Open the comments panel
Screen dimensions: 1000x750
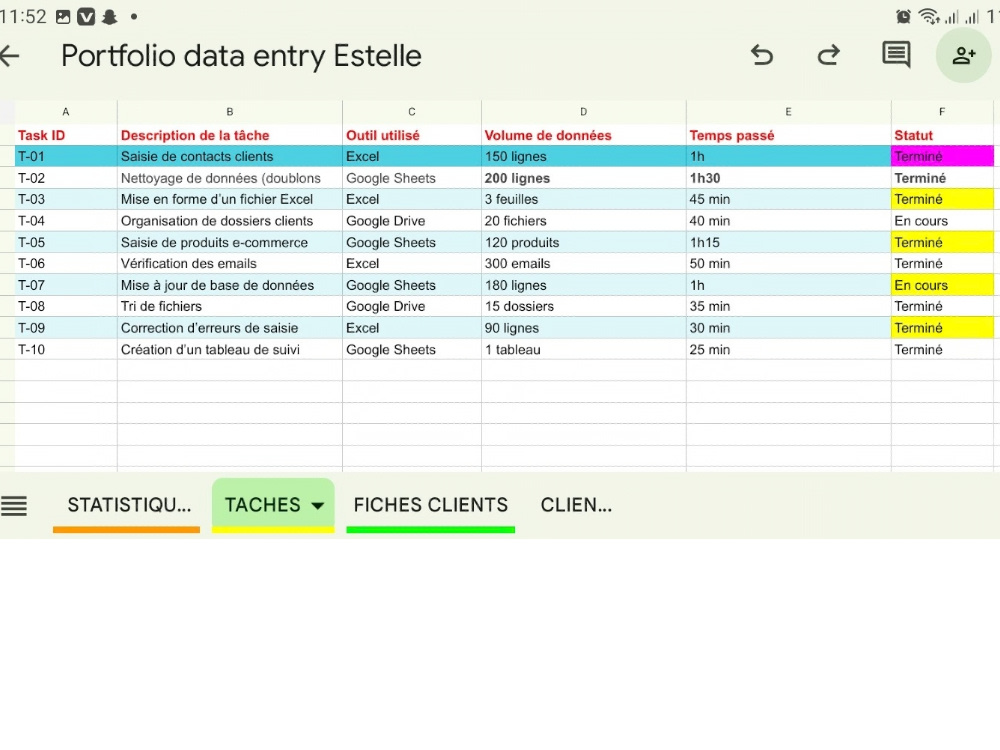point(896,55)
